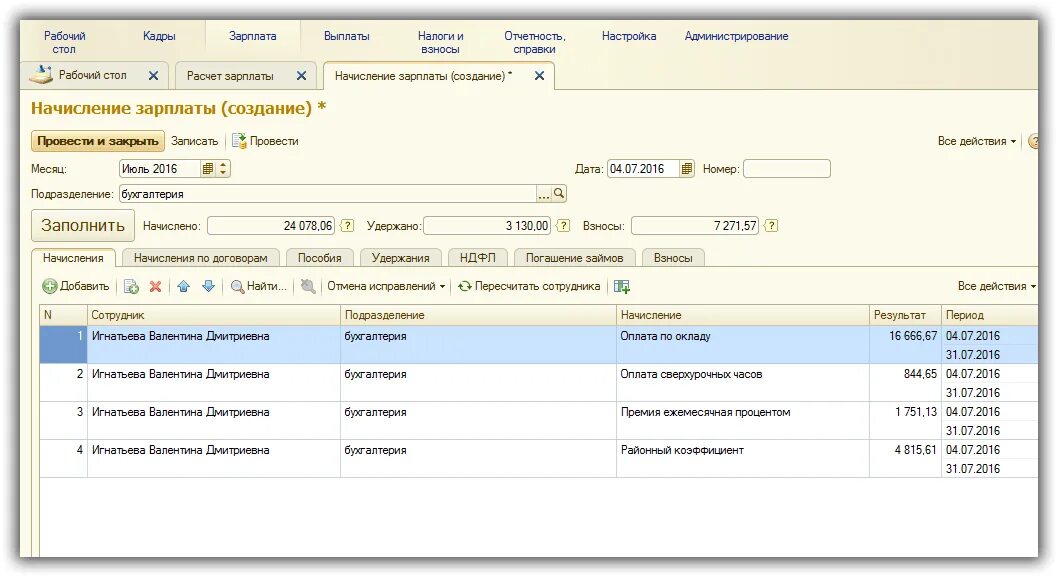
Task: Select the Погашение займов tab
Action: pos(574,258)
